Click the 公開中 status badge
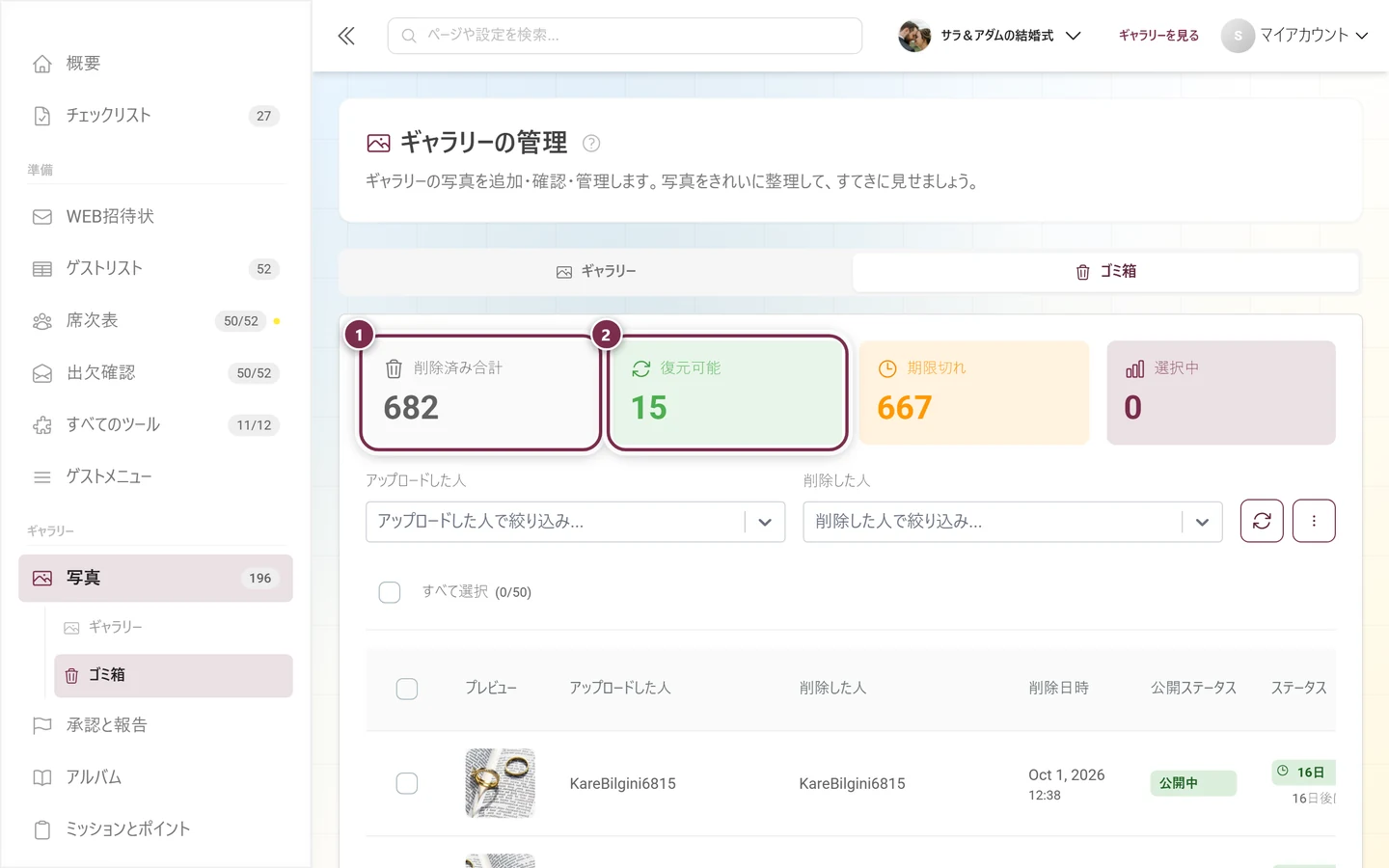Image resolution: width=1389 pixels, height=868 pixels. click(1193, 783)
